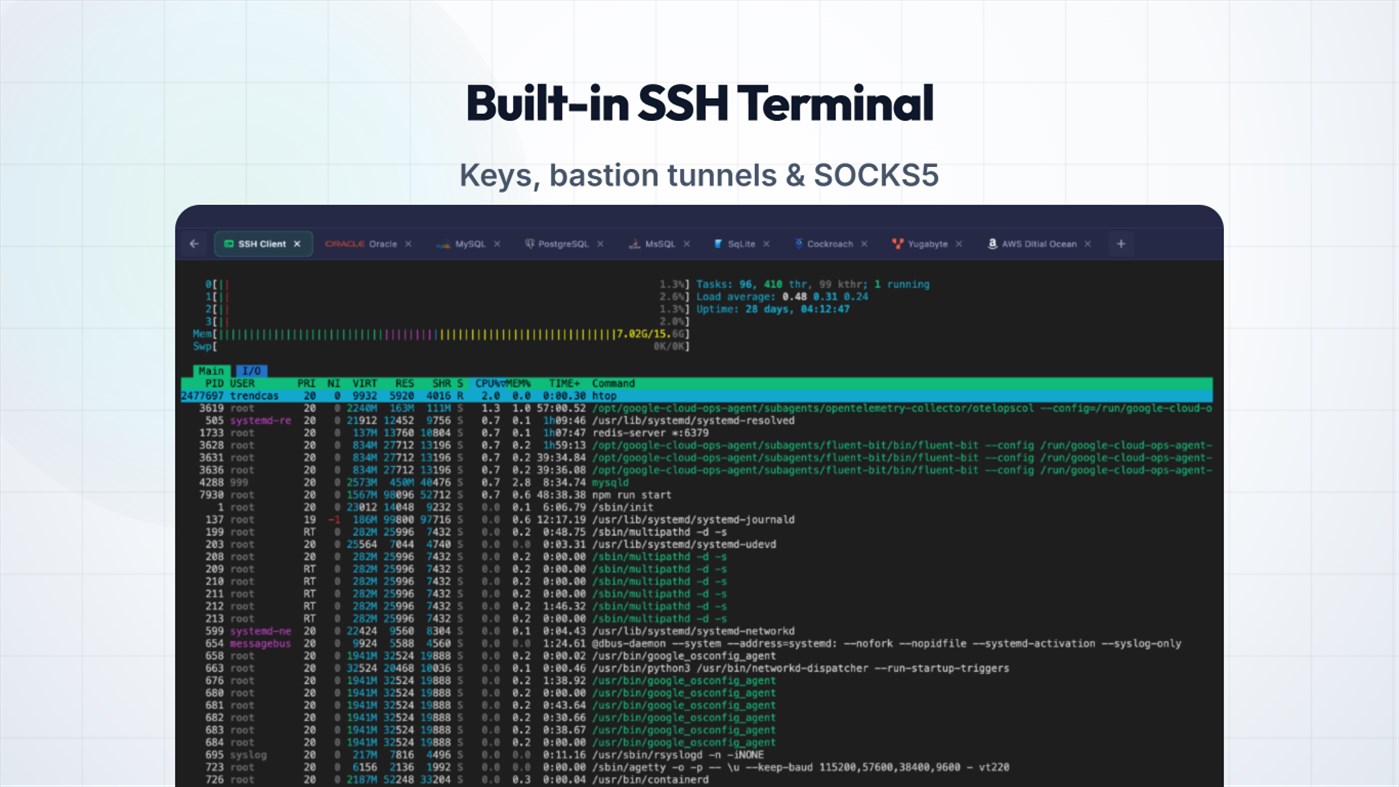The width and height of the screenshot is (1399, 787).
Task: Sort by the USER column header
Action: [x=243, y=383]
